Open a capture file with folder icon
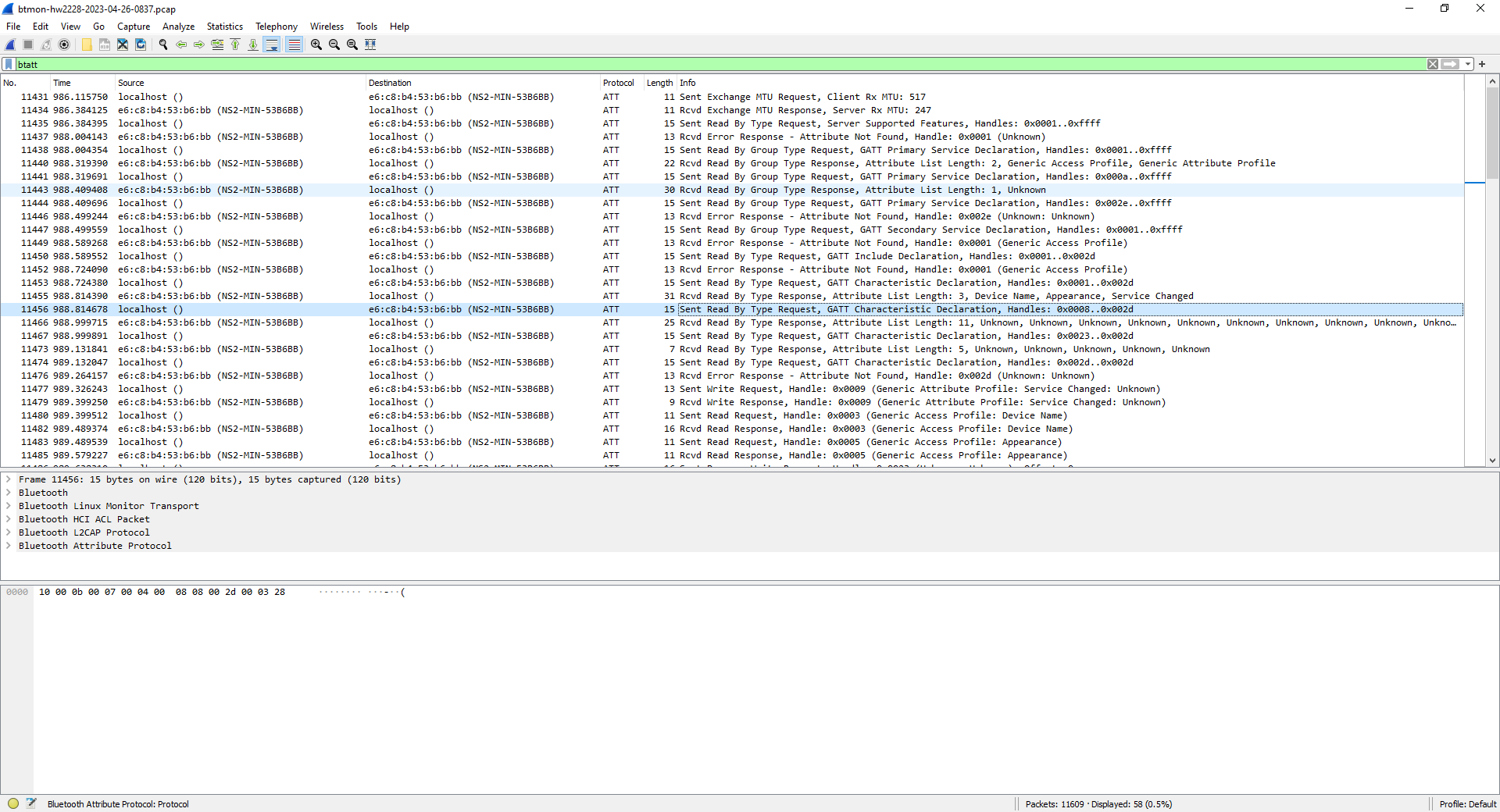The width and height of the screenshot is (1500, 812). coord(87,45)
